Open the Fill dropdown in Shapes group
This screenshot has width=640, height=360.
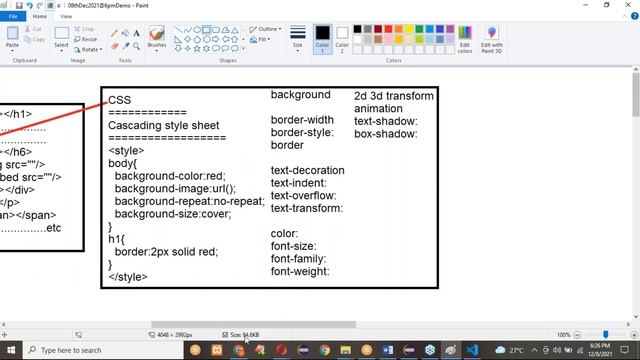click(260, 39)
